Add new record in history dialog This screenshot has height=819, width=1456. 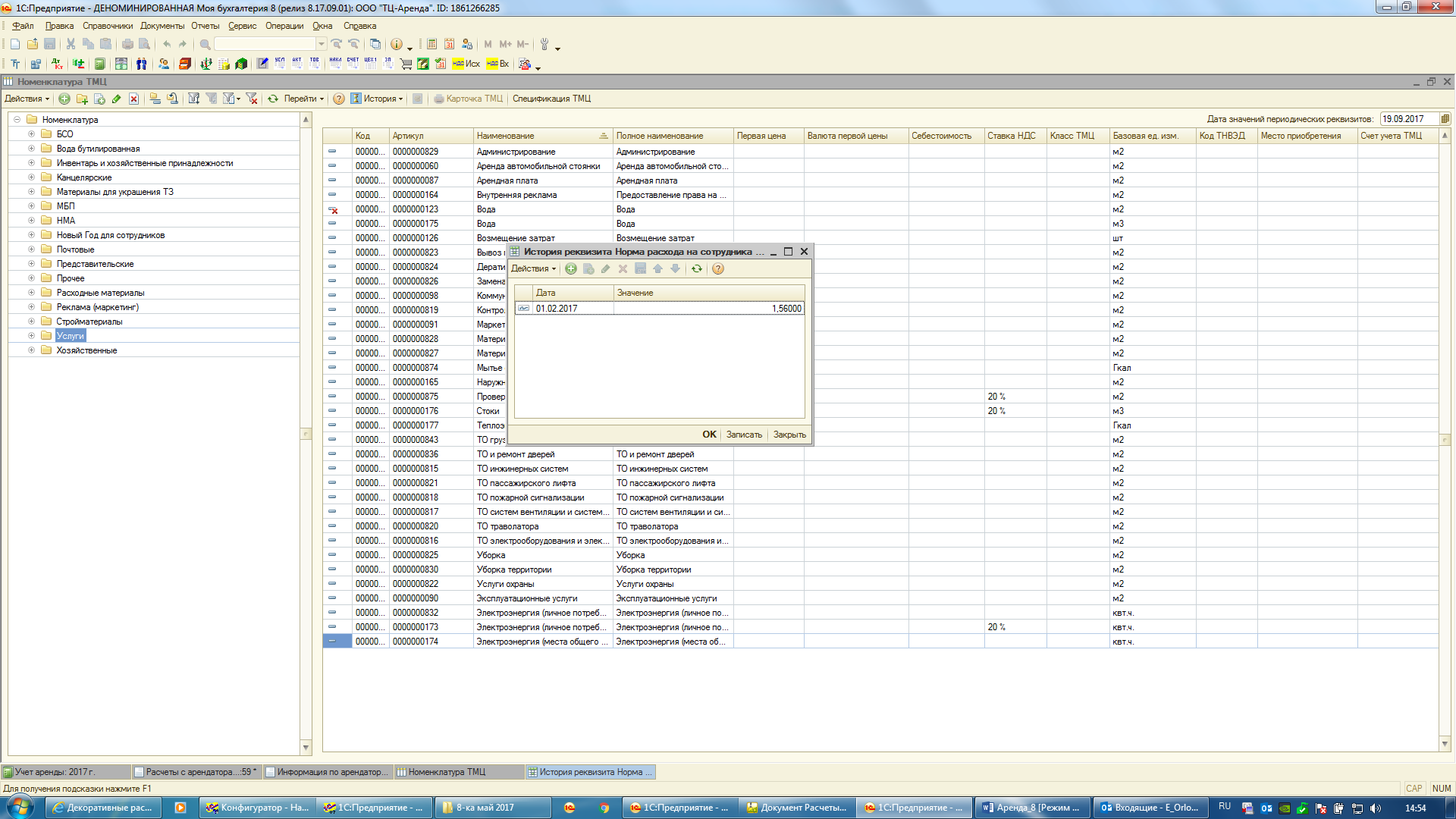coord(571,268)
